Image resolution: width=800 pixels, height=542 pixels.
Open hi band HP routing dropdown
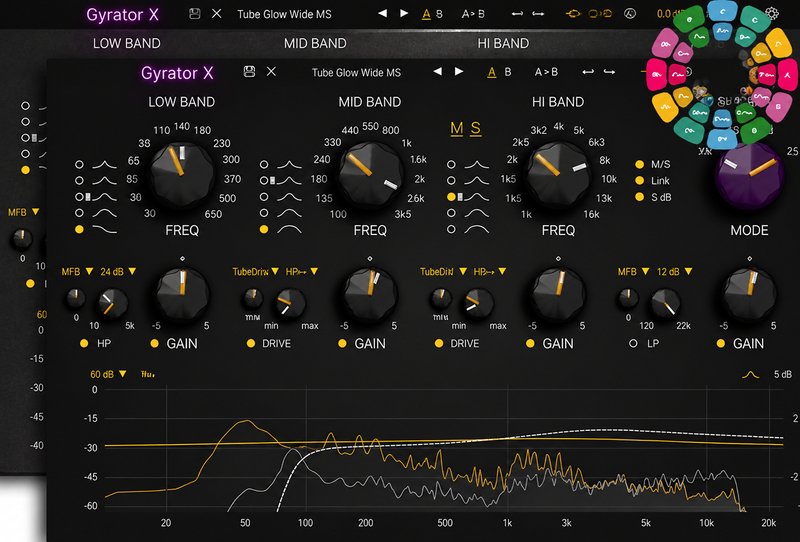click(x=489, y=272)
